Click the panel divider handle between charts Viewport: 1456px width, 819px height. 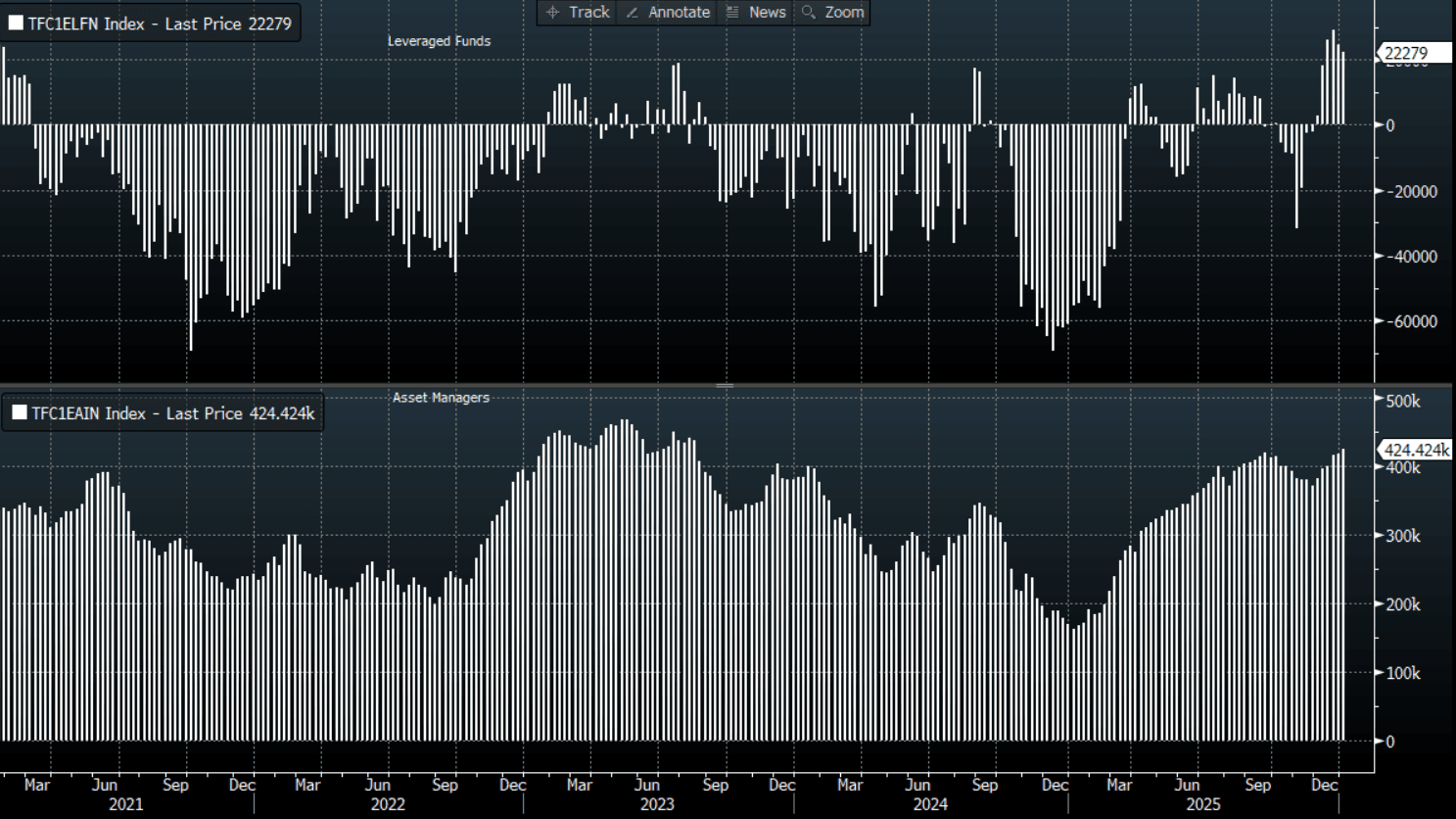pyautogui.click(x=725, y=386)
